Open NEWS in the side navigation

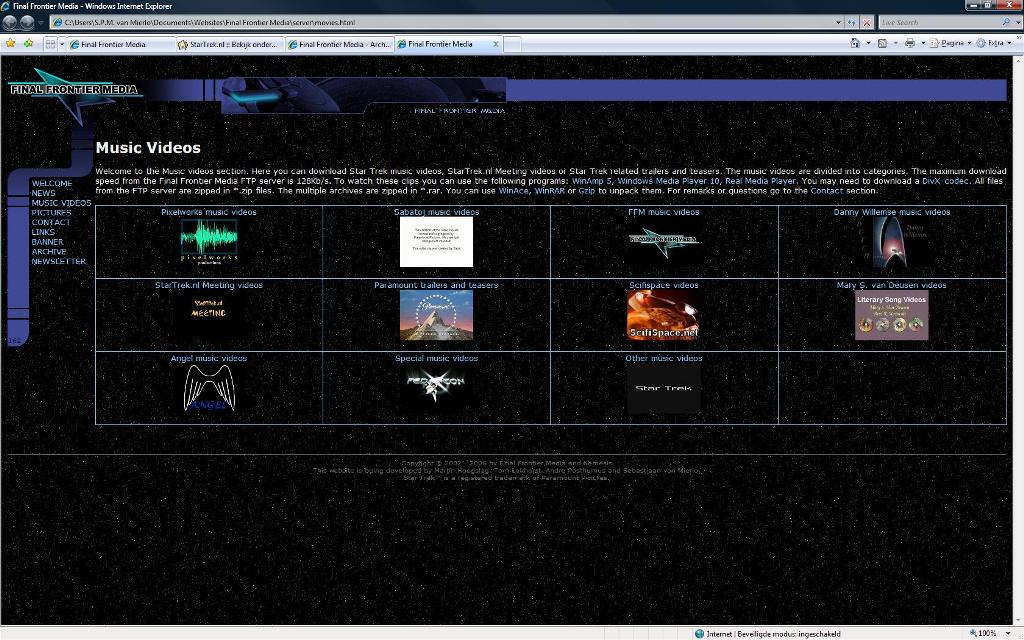(43, 193)
